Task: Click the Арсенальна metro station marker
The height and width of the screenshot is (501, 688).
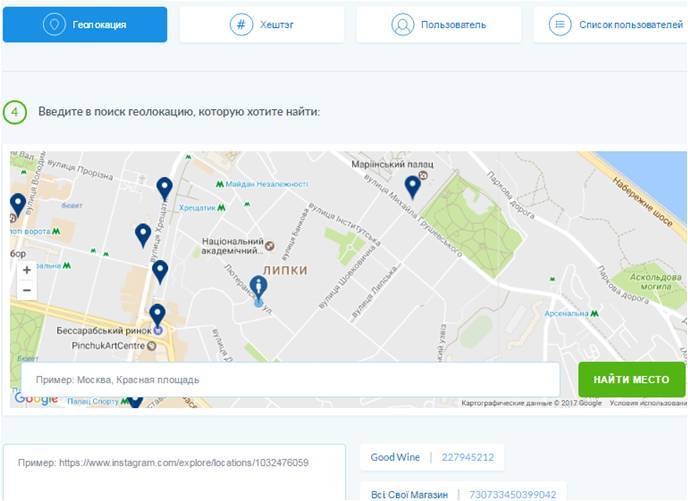Action: click(595, 313)
